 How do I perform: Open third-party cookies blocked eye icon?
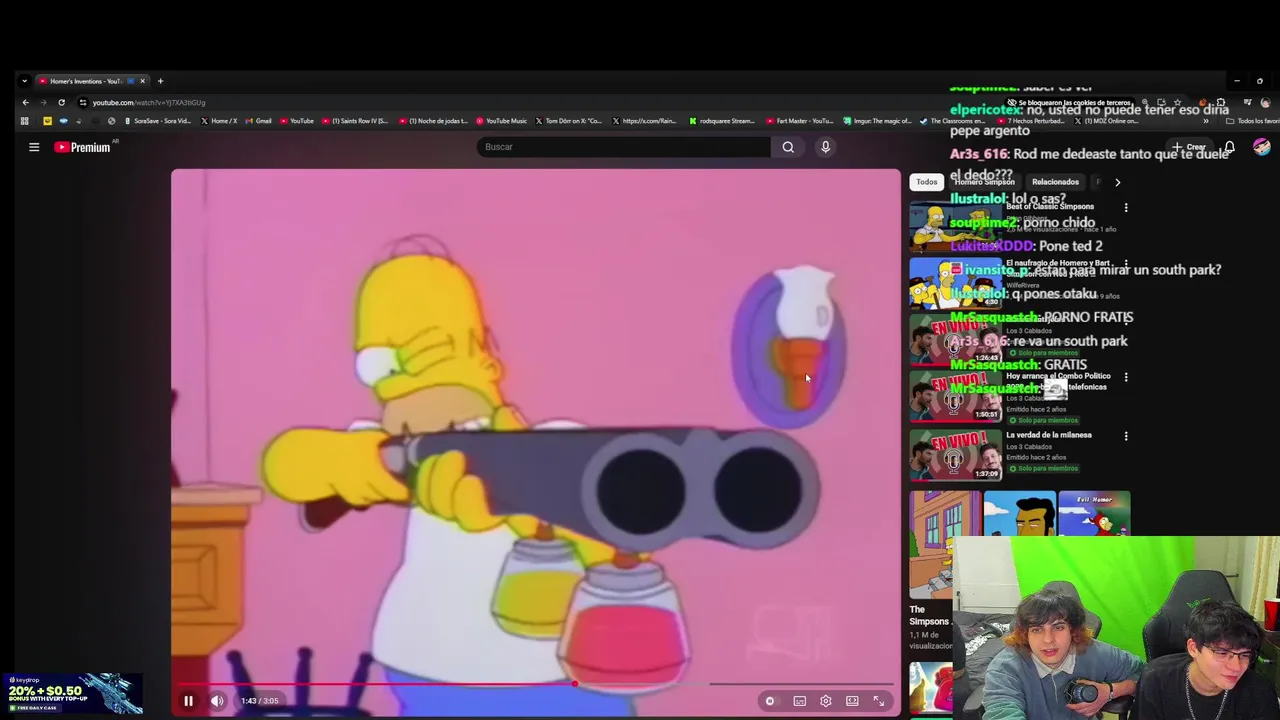click(x=1012, y=102)
